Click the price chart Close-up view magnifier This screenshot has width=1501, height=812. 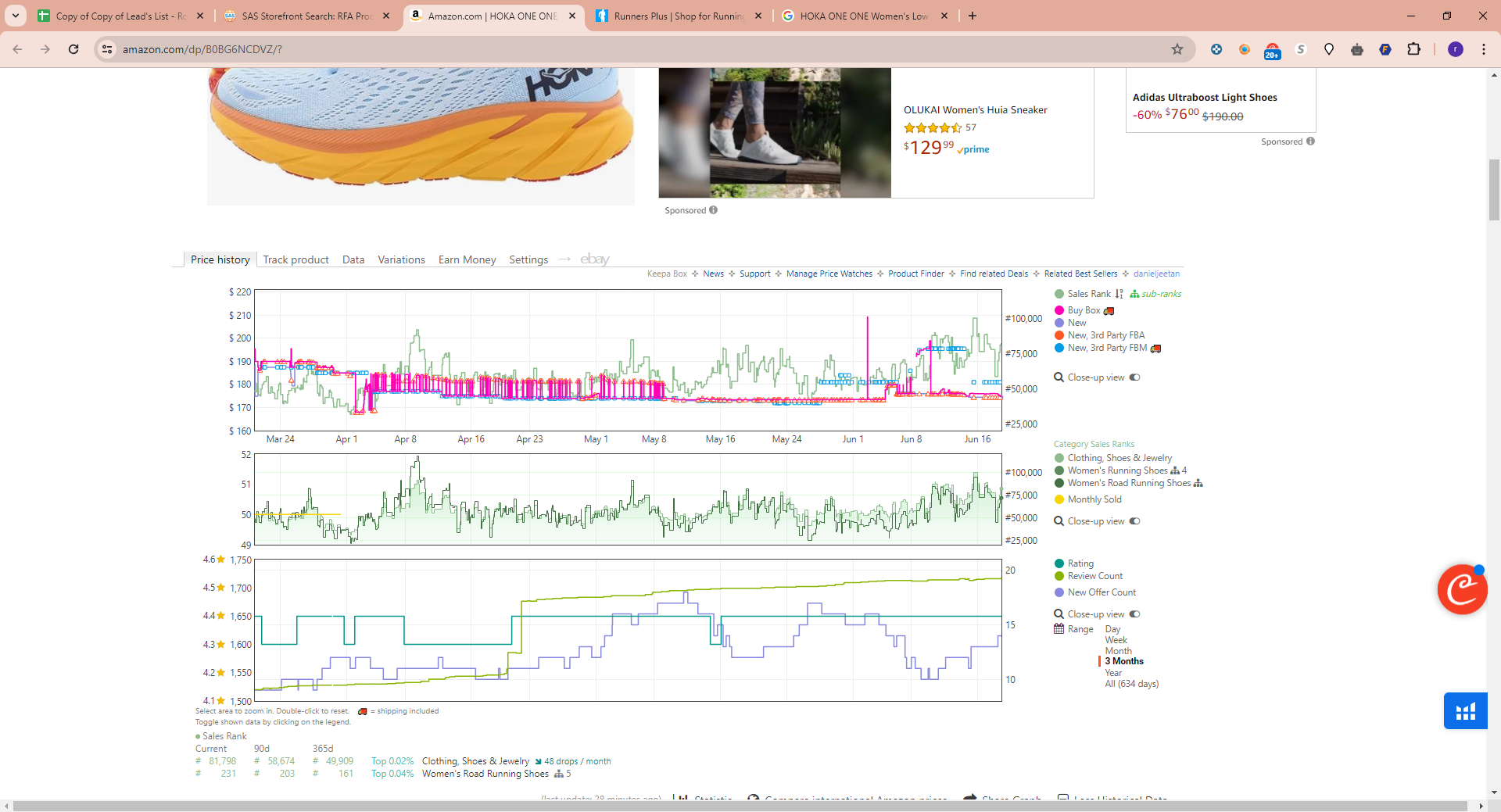click(1059, 377)
